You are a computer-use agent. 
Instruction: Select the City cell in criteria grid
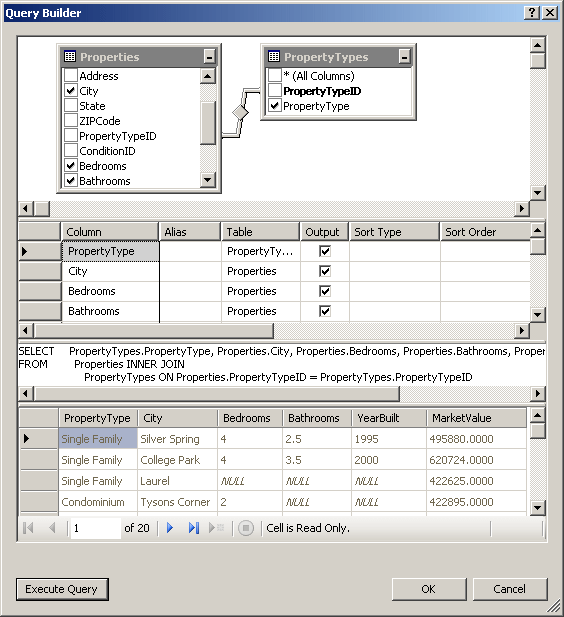coord(110,271)
